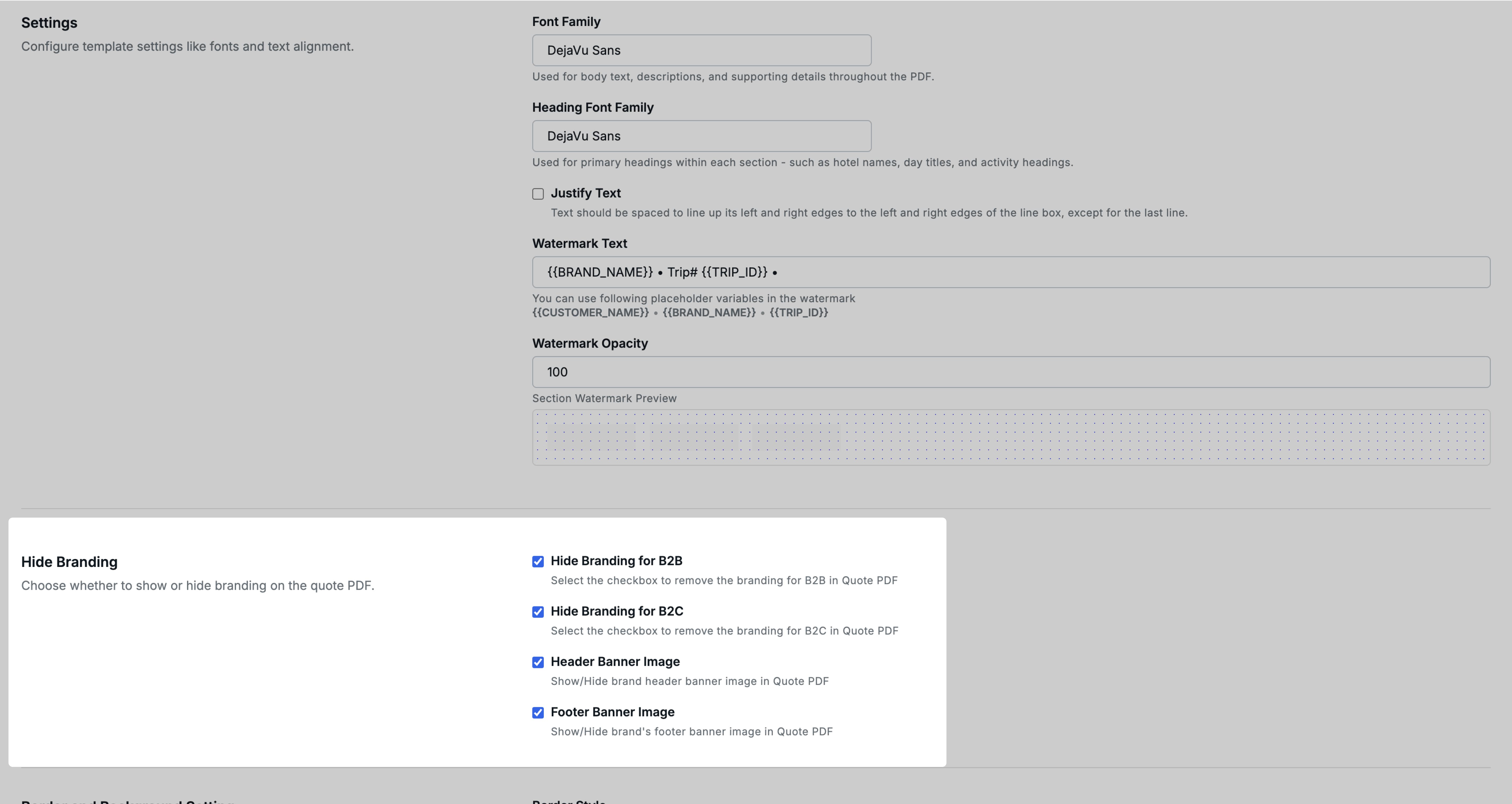The height and width of the screenshot is (804, 1512).
Task: Click the Header Banner Image label
Action: [x=615, y=662]
